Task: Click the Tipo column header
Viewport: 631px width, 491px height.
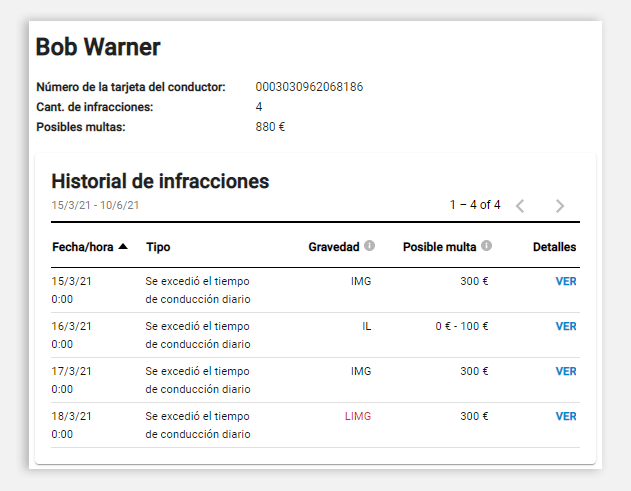Action: tap(158, 247)
